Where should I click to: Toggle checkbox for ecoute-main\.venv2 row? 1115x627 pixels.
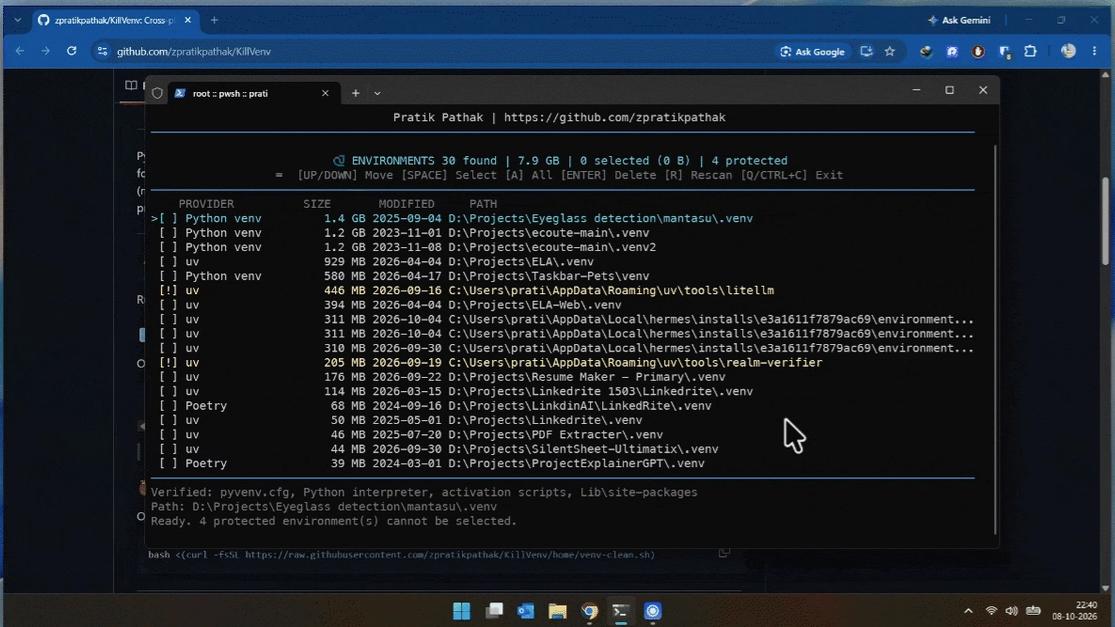pyautogui.click(x=168, y=247)
